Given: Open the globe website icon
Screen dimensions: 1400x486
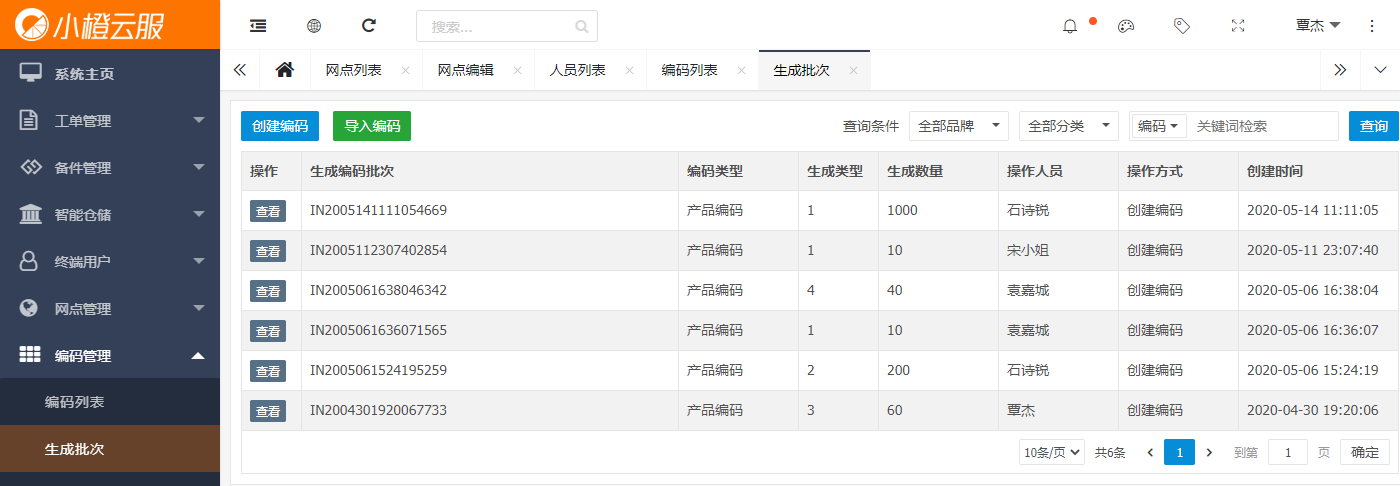Looking at the screenshot, I should [314, 26].
